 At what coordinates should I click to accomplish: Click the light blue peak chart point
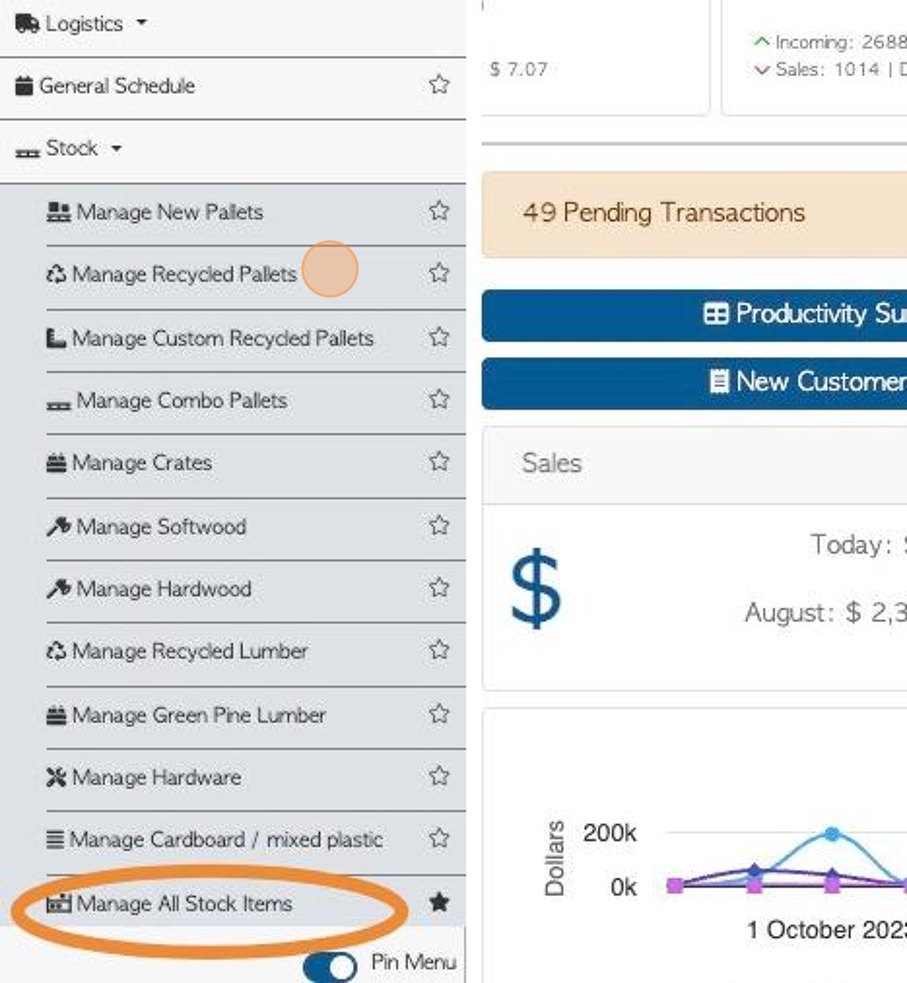click(x=832, y=834)
